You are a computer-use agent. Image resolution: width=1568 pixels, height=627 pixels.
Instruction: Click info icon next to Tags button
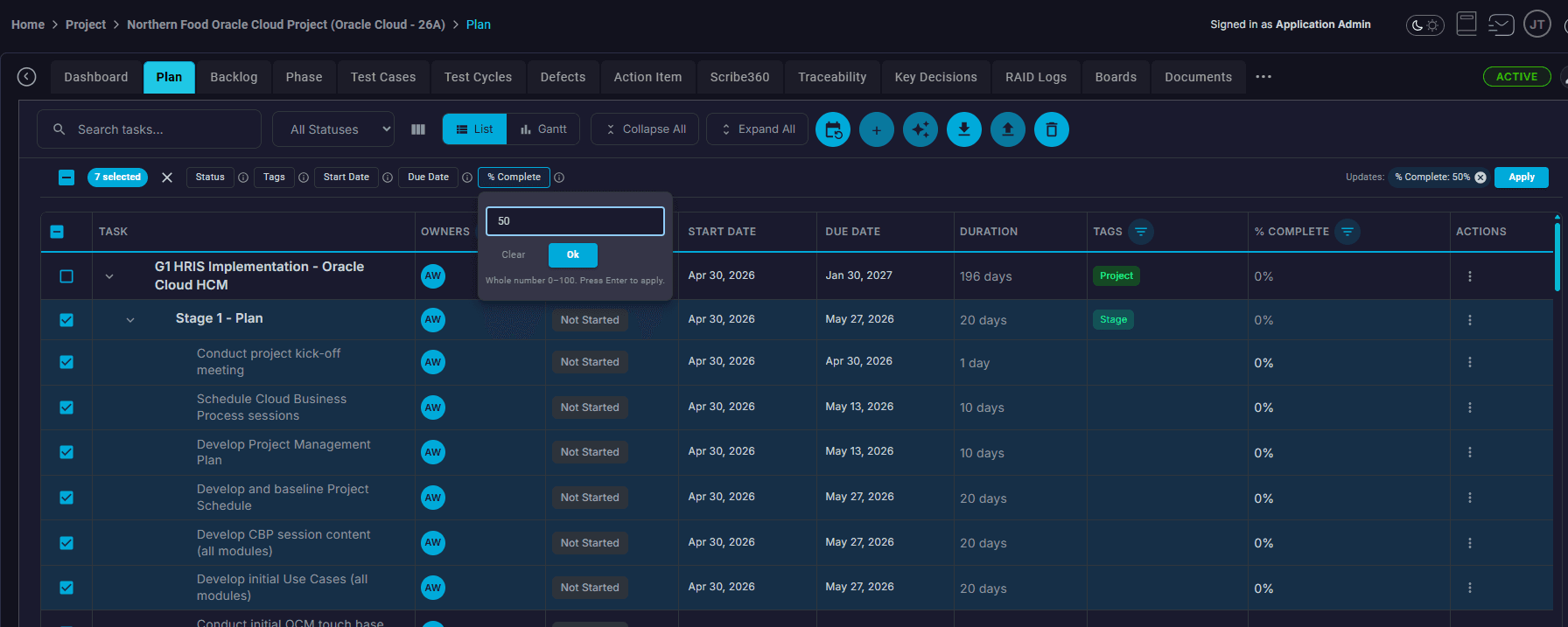[x=304, y=178]
